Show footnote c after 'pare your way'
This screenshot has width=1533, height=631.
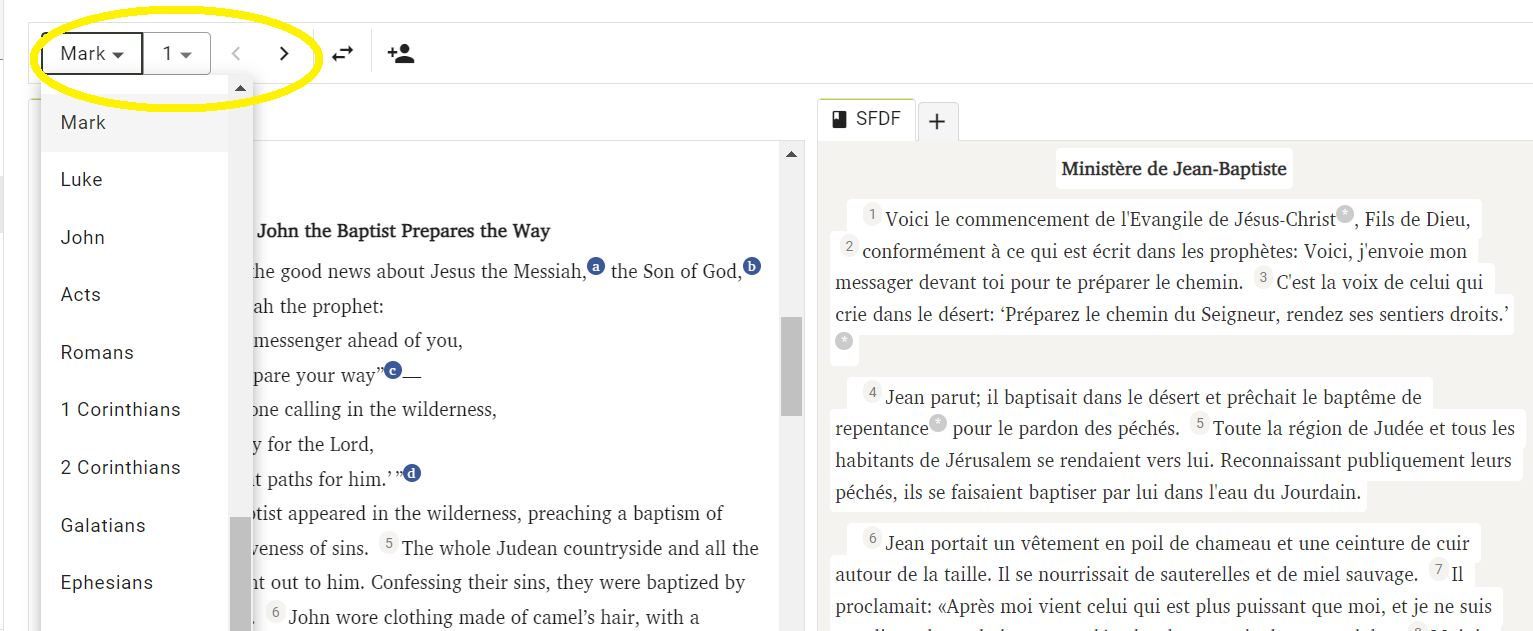pyautogui.click(x=393, y=370)
